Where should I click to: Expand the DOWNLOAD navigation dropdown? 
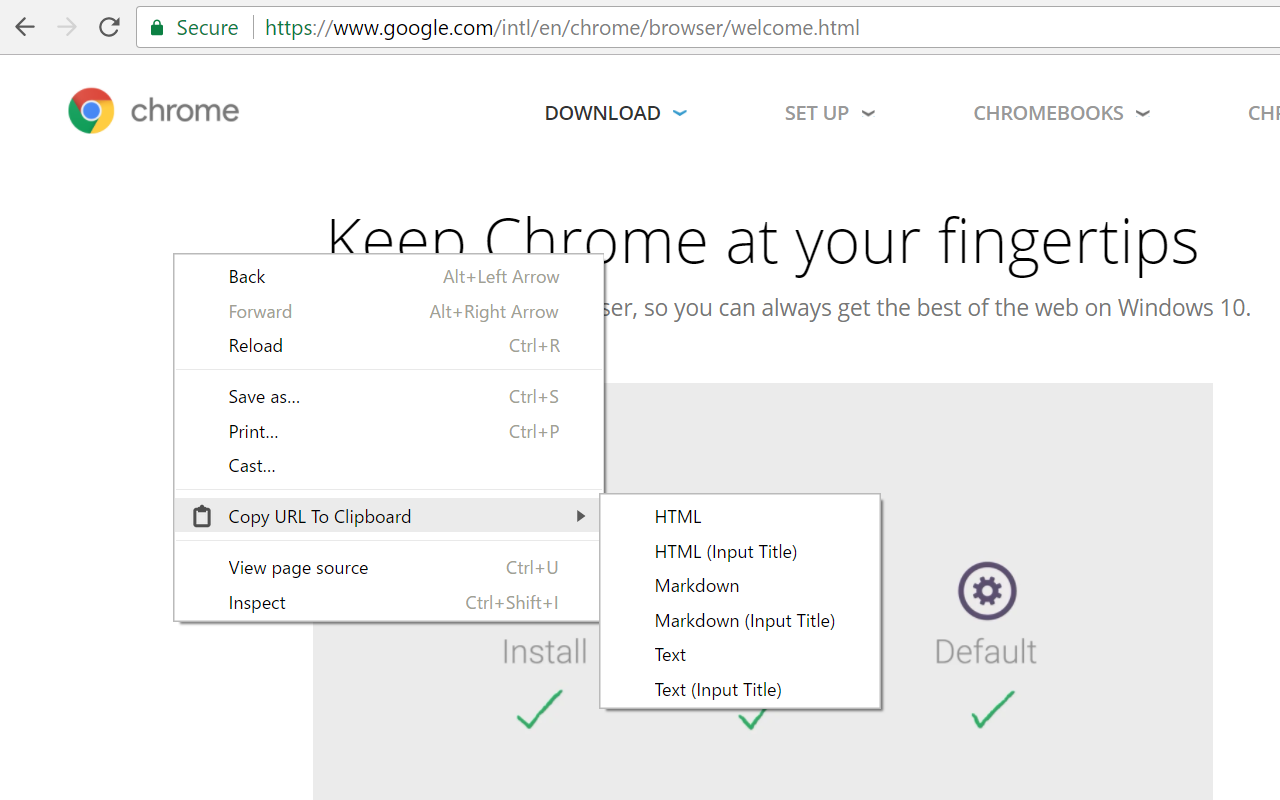[616, 113]
